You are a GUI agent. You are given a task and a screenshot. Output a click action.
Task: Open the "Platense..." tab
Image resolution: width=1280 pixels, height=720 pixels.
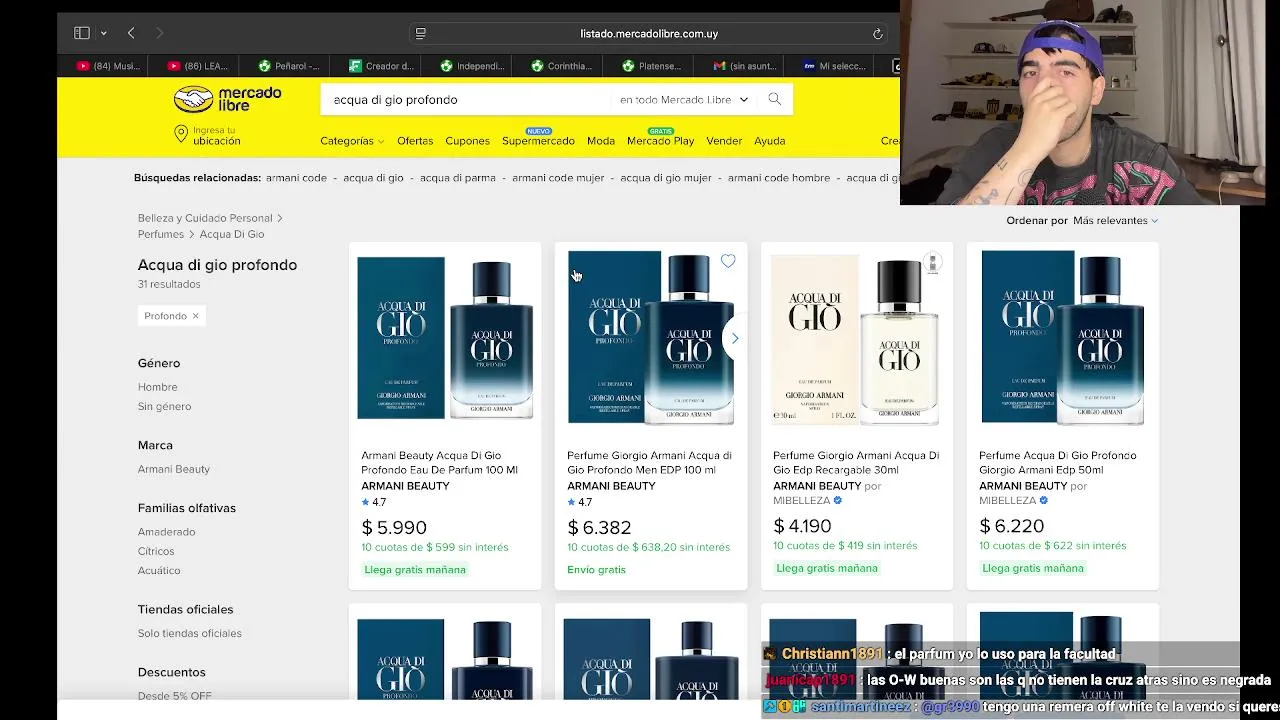651,66
